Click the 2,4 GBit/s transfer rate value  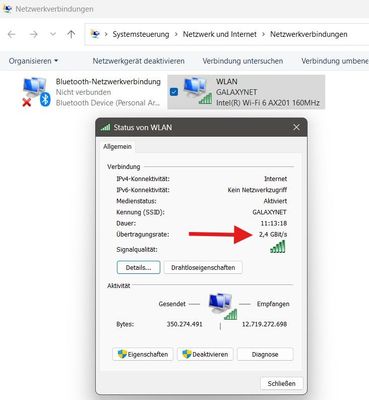coord(273,234)
